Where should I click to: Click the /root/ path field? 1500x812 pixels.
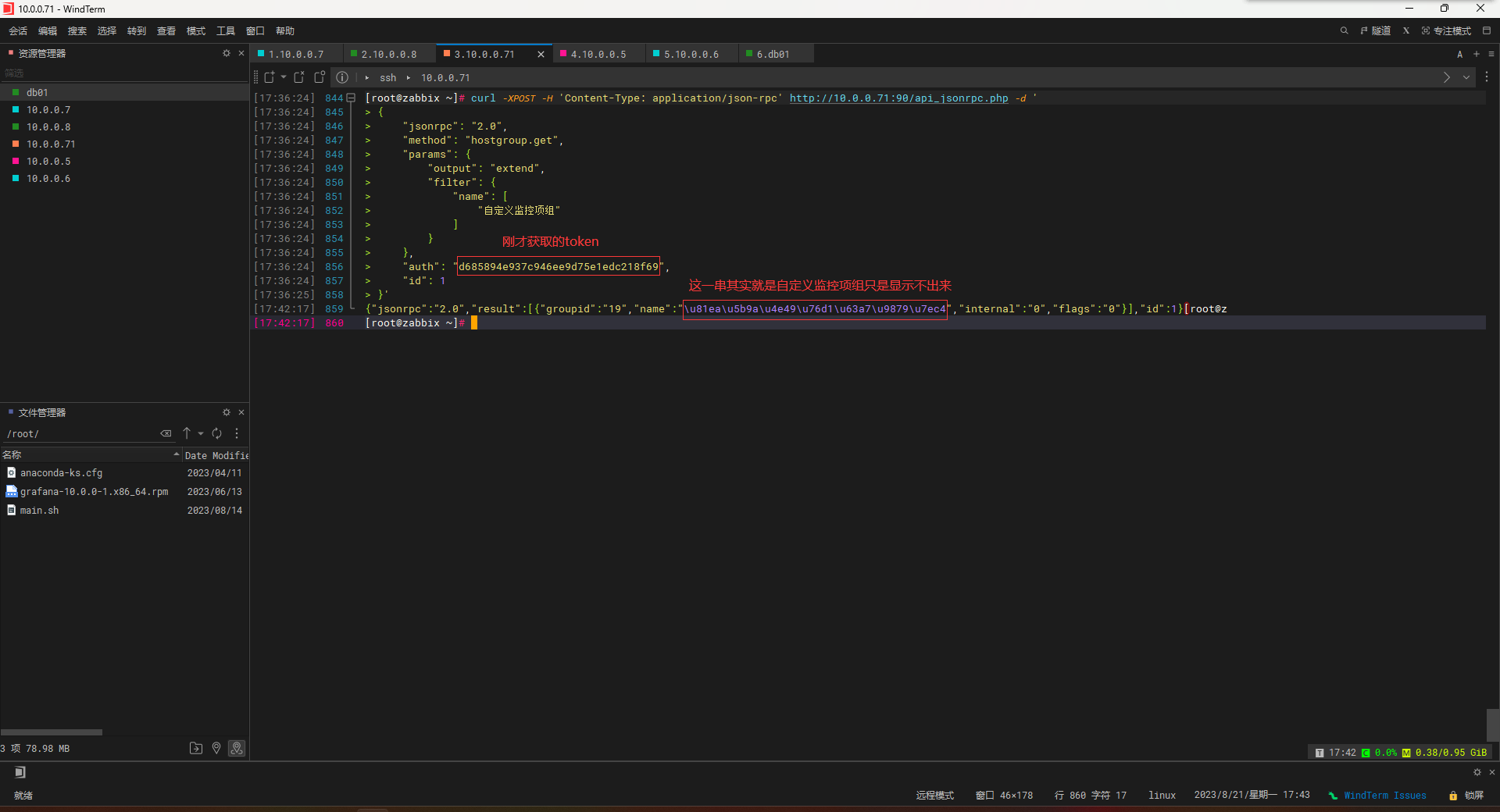point(80,433)
